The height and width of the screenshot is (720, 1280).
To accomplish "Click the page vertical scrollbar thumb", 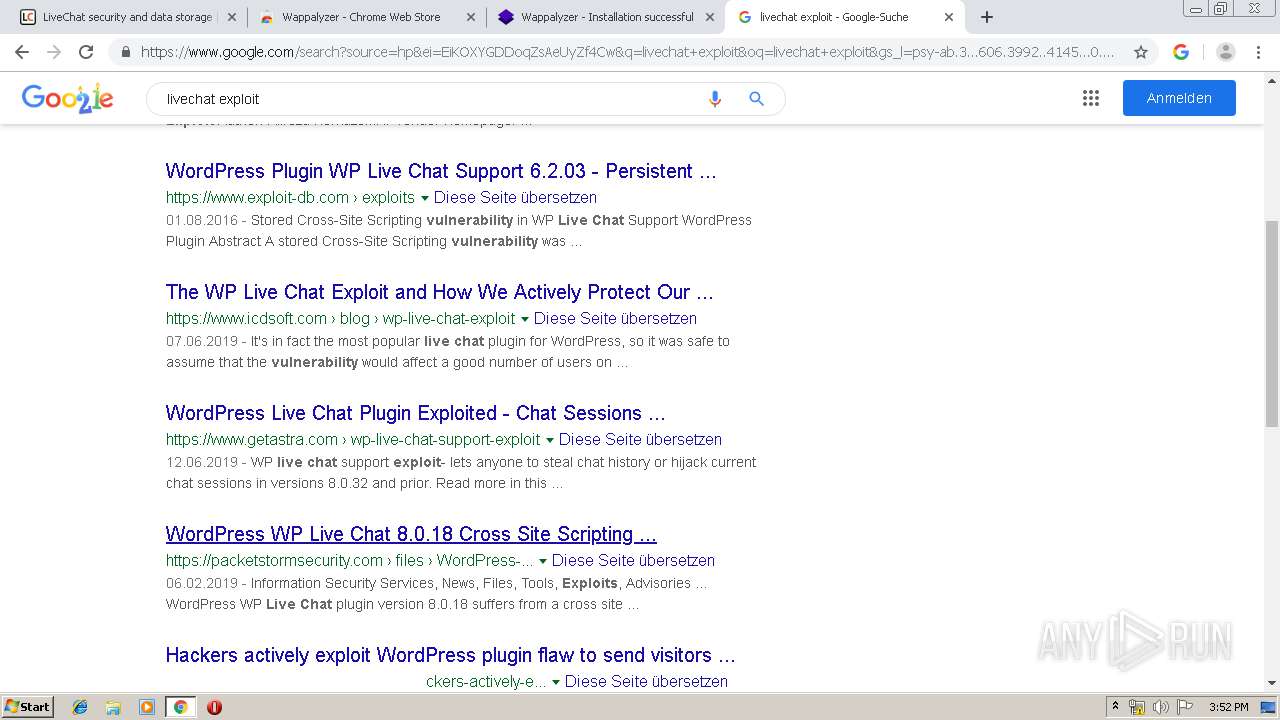I will (x=1272, y=323).
